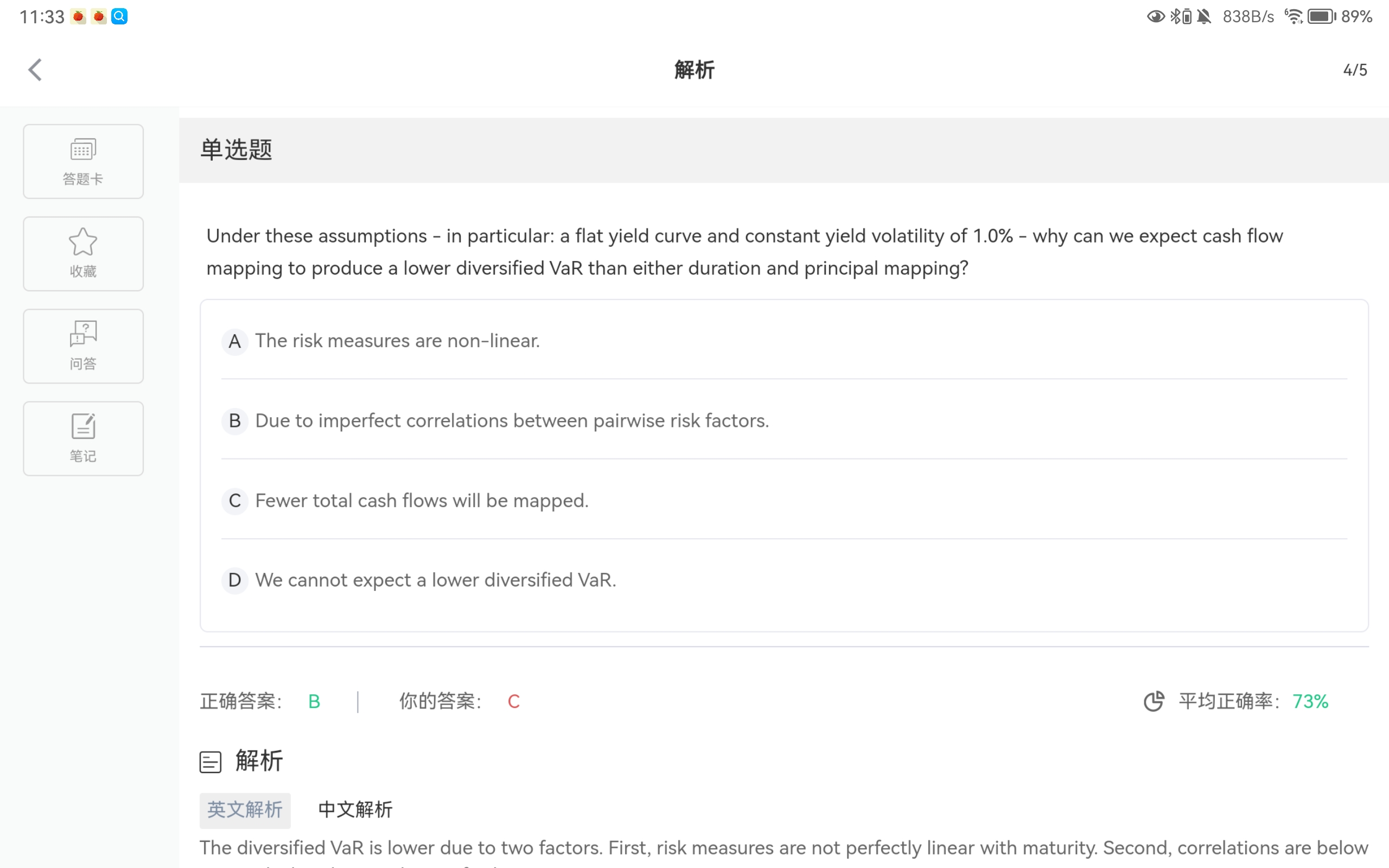
Task: Open the answer card (答题卡) panel
Action: pyautogui.click(x=83, y=161)
